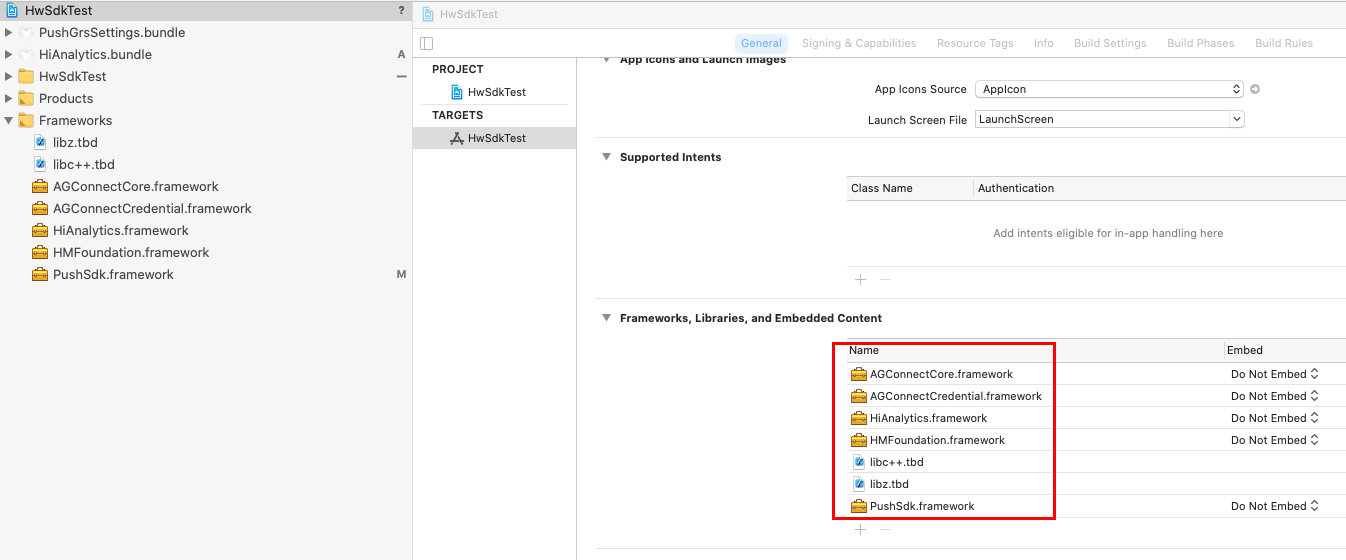Image resolution: width=1346 pixels, height=560 pixels.
Task: Collapse Frameworks, Libraries, and Embedded Content section
Action: coord(606,318)
